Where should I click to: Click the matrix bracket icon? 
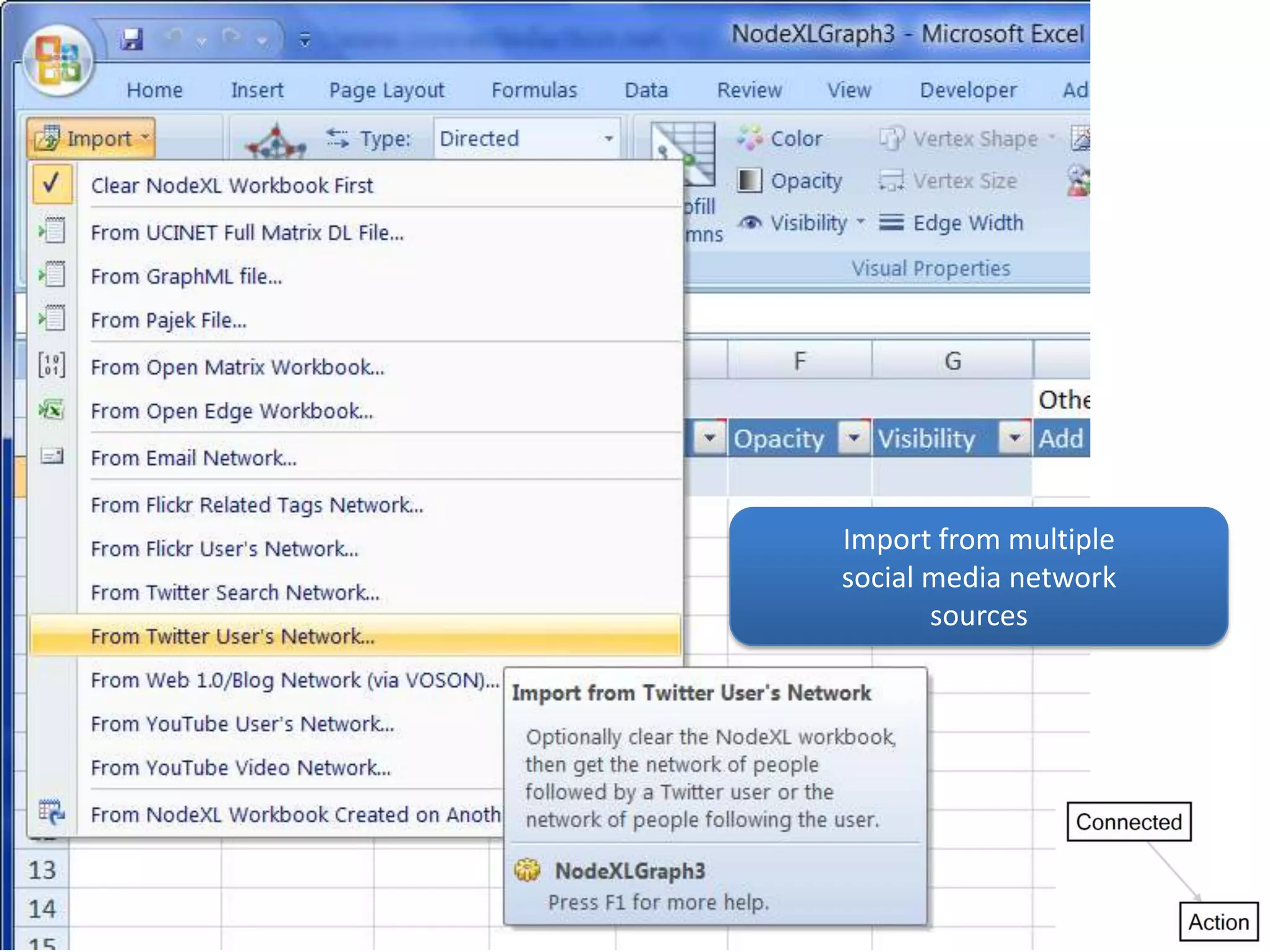point(52,365)
